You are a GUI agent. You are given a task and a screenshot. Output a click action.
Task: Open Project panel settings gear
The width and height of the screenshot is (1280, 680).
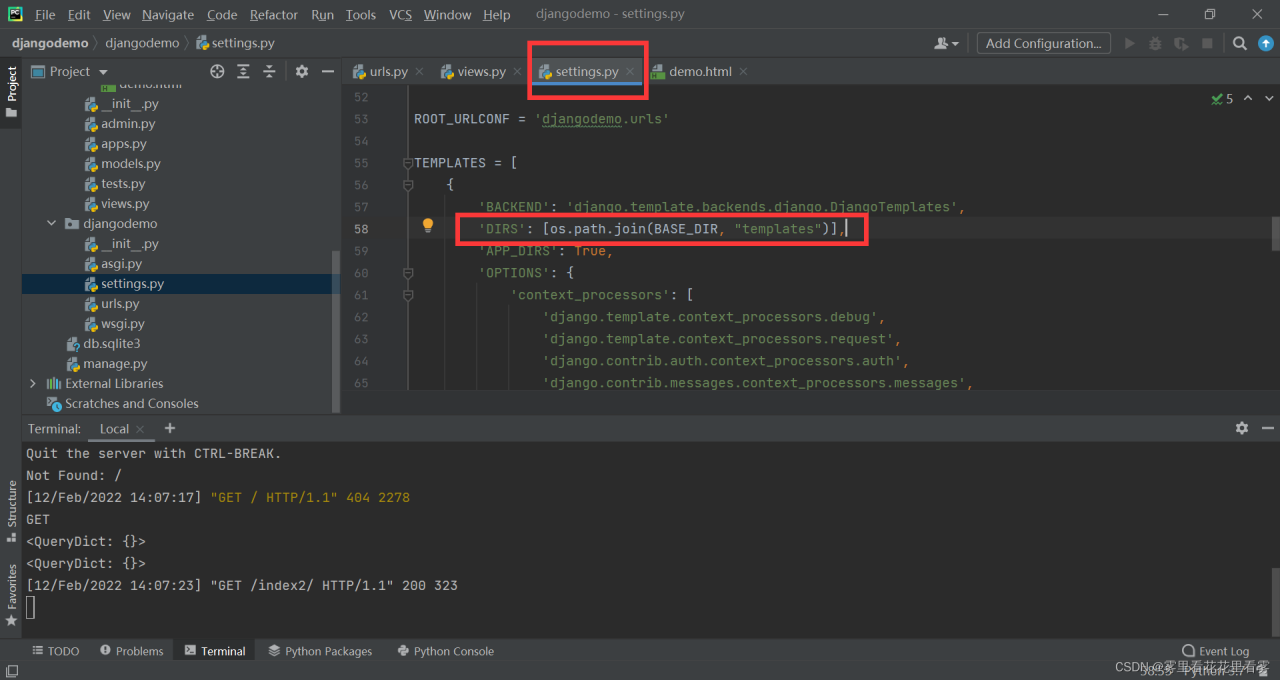tap(302, 71)
